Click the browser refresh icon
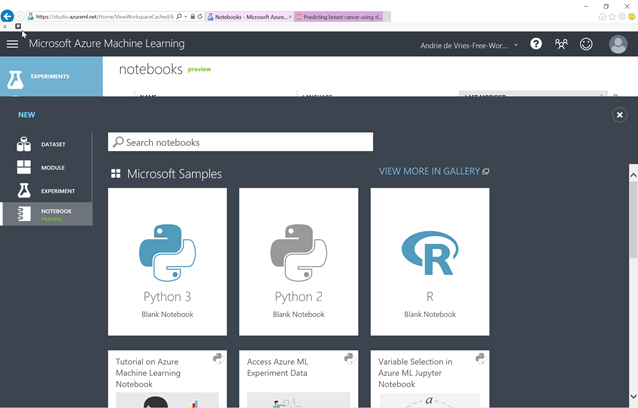Screen dimensions: 638x408 click(x=200, y=16)
